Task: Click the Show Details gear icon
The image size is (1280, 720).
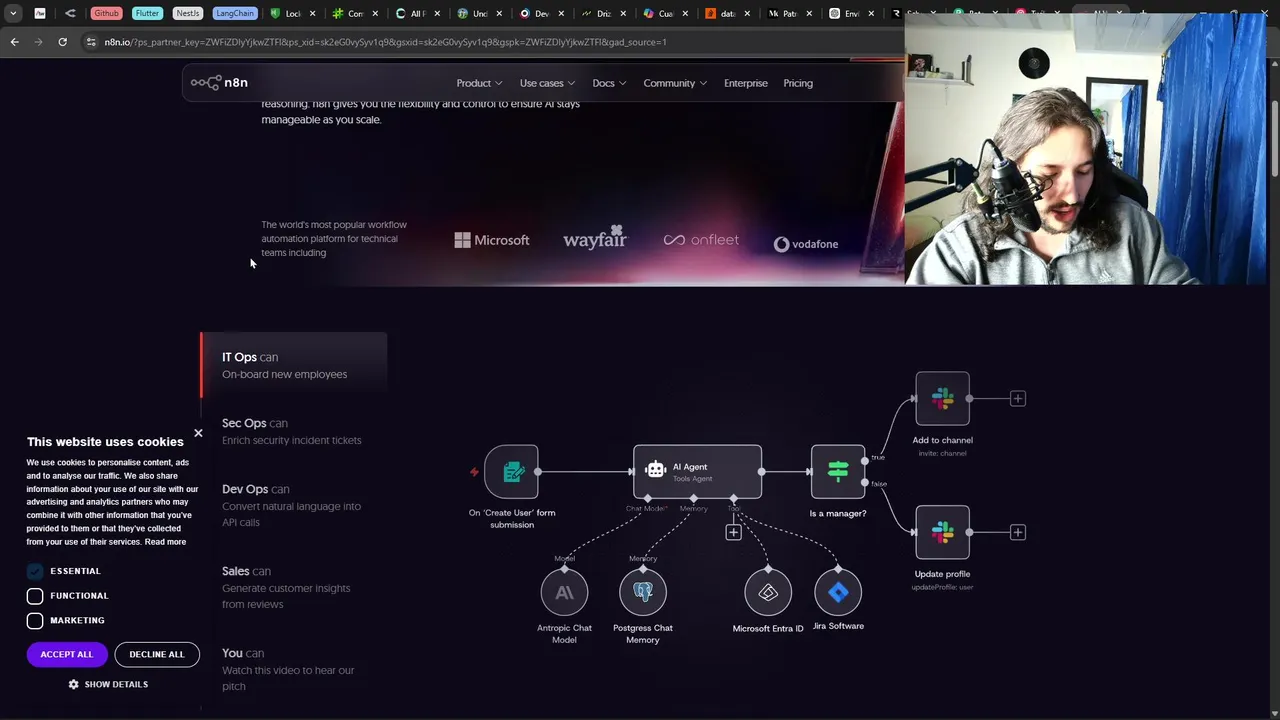Action: point(73,684)
